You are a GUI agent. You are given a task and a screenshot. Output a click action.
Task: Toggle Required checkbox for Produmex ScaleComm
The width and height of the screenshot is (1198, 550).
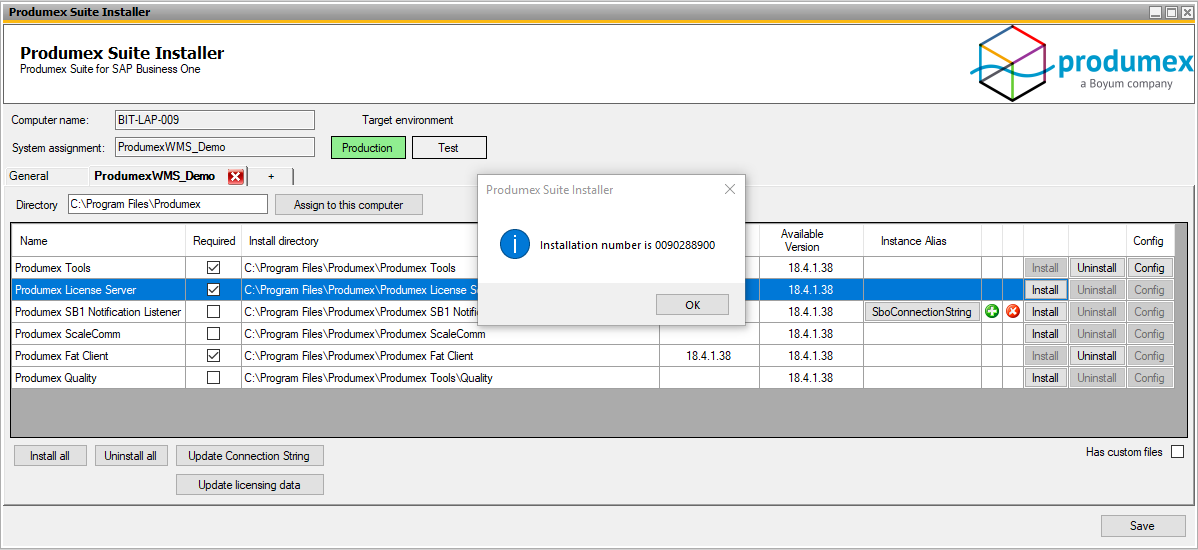[x=214, y=334]
